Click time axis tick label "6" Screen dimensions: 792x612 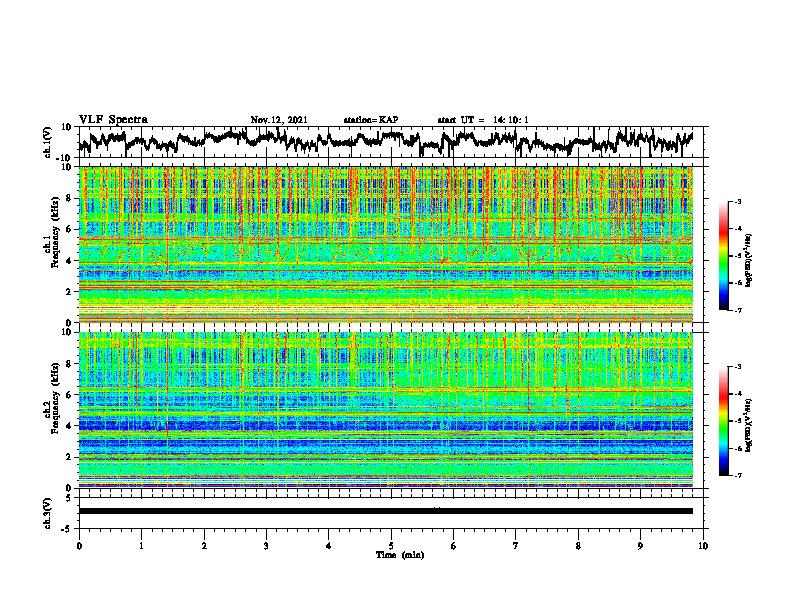coord(454,546)
